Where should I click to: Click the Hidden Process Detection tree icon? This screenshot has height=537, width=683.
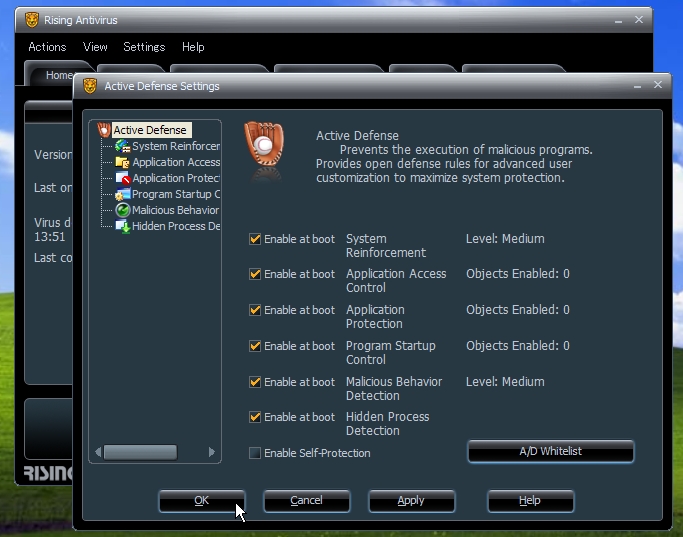coord(122,226)
